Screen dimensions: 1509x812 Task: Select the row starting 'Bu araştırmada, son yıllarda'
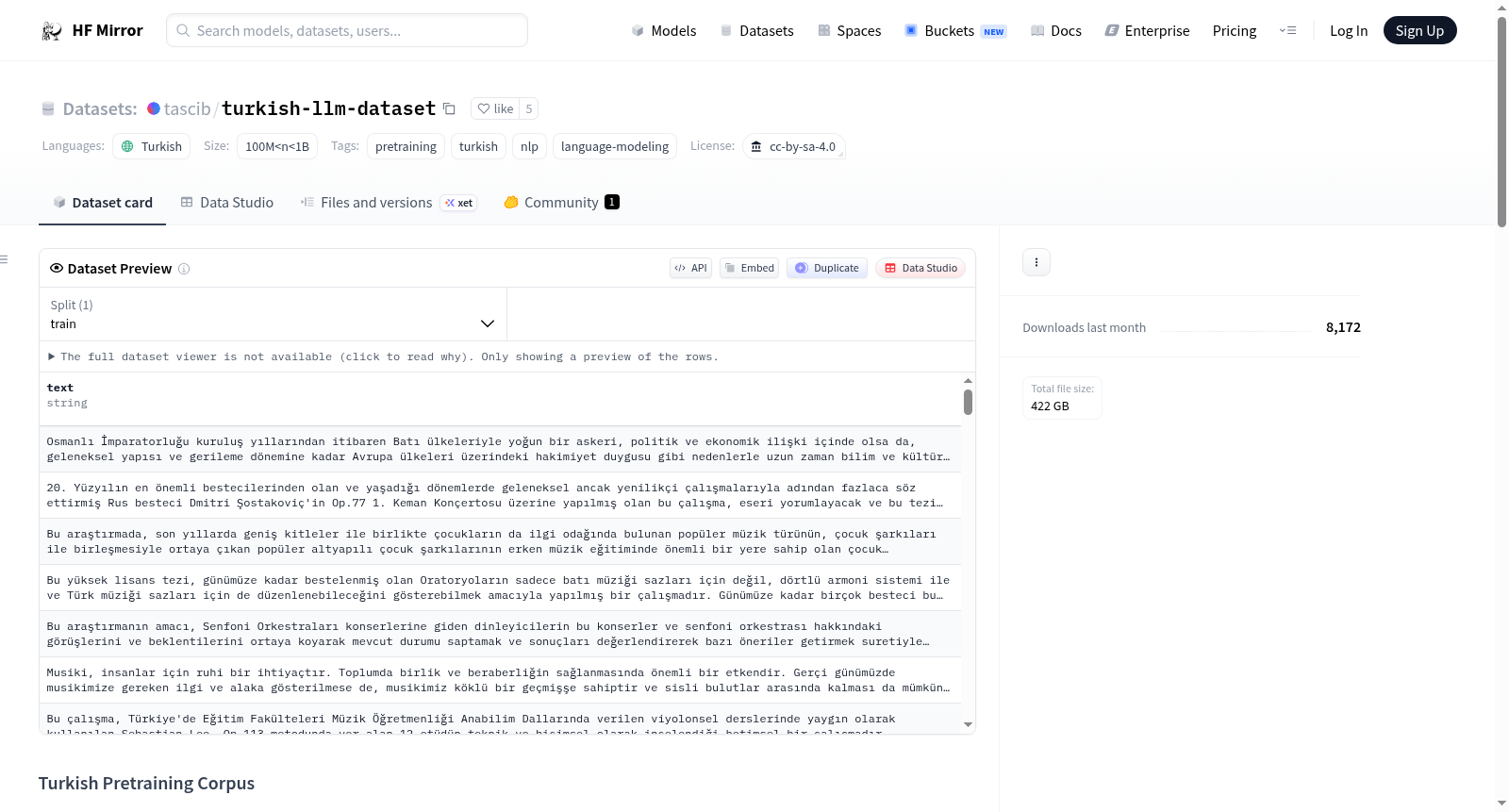[x=500, y=541]
